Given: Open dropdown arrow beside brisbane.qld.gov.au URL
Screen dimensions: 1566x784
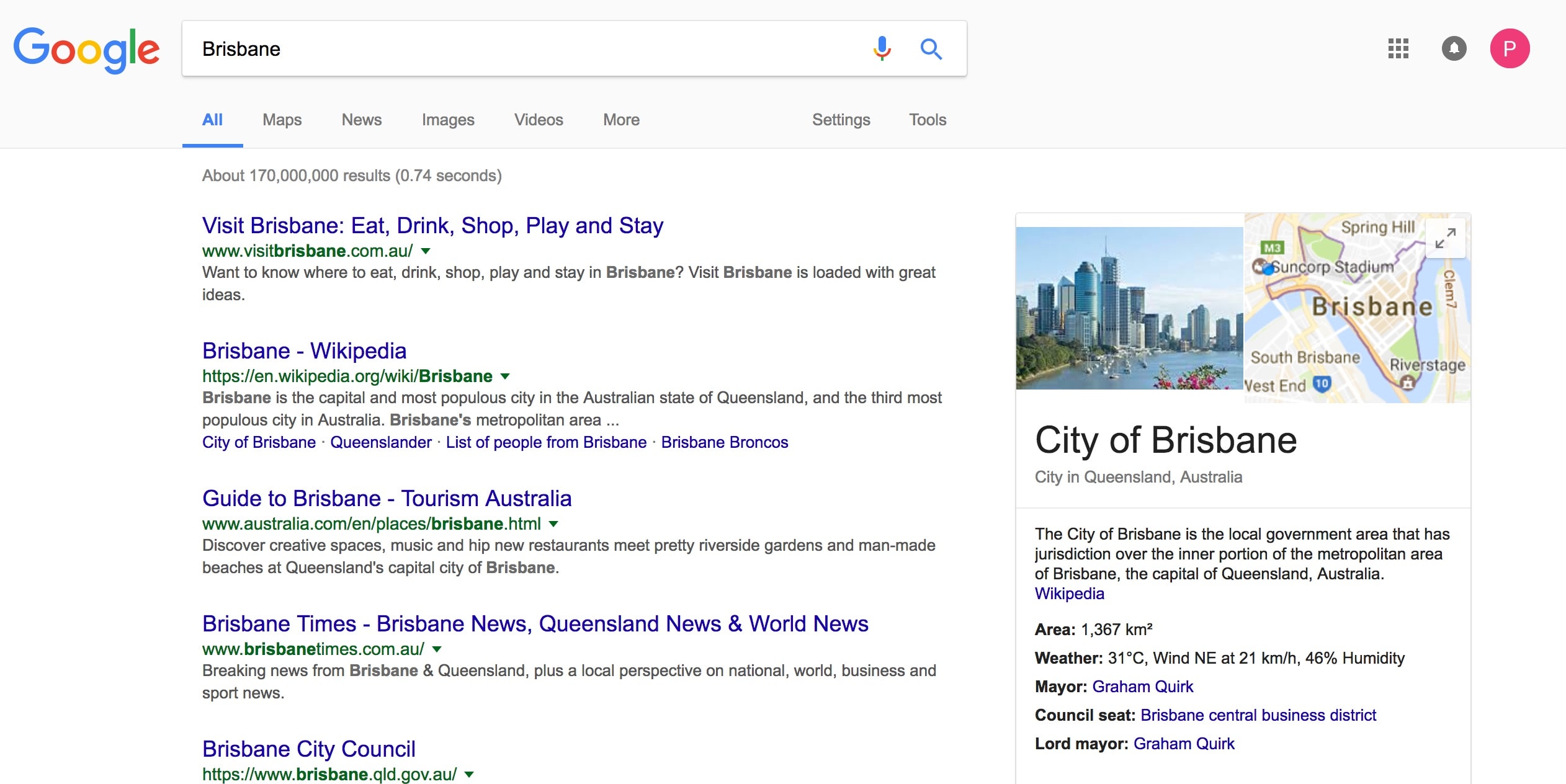Looking at the screenshot, I should pos(469,775).
